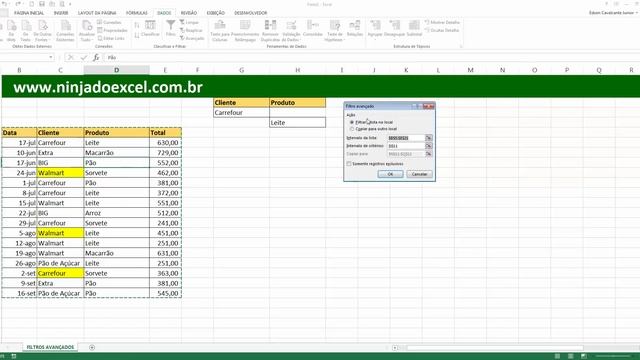Click Remover Duplicatas tool
The width and height of the screenshot is (640, 360).
270,31
